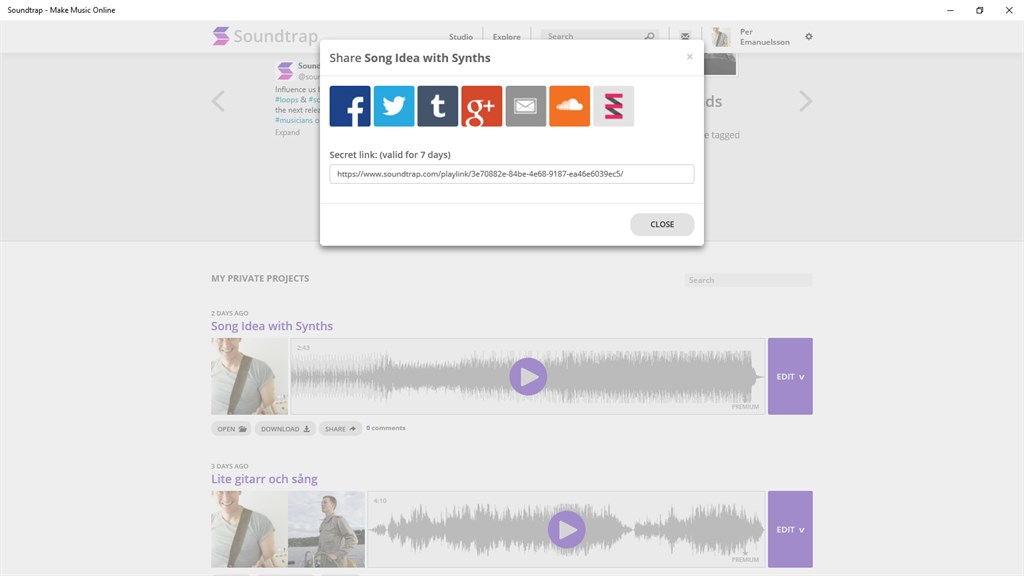Click the user avatar in header
The width and height of the screenshot is (1024, 576).
click(x=721, y=37)
